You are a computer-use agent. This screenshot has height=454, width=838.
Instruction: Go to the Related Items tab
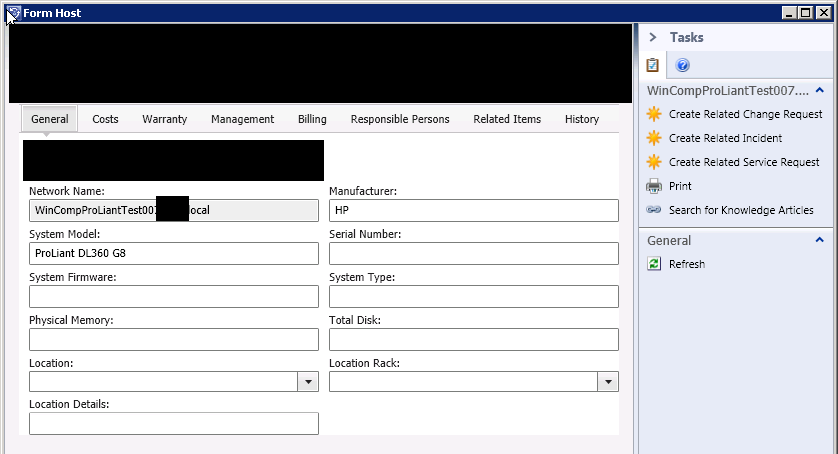507,119
